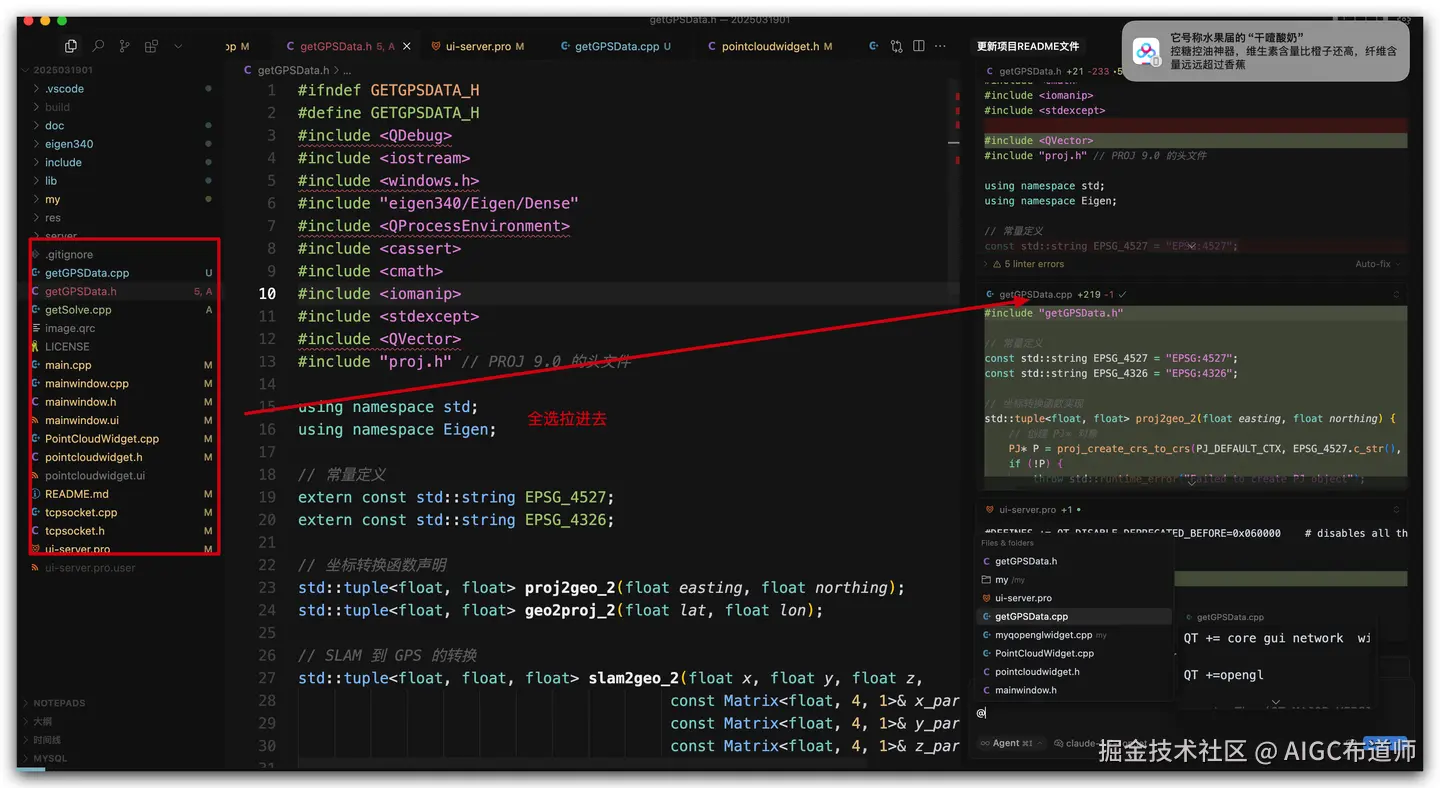
Task: Click the split editor icon
Action: 919,46
